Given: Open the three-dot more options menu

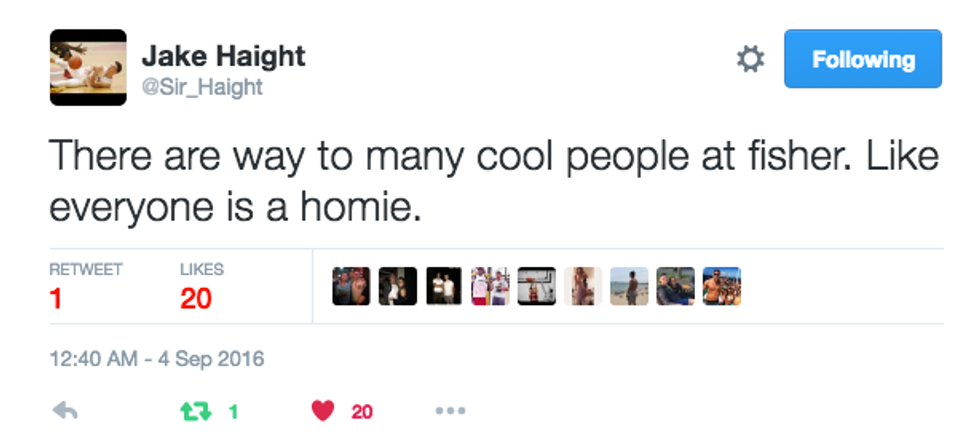Looking at the screenshot, I should click(x=450, y=411).
